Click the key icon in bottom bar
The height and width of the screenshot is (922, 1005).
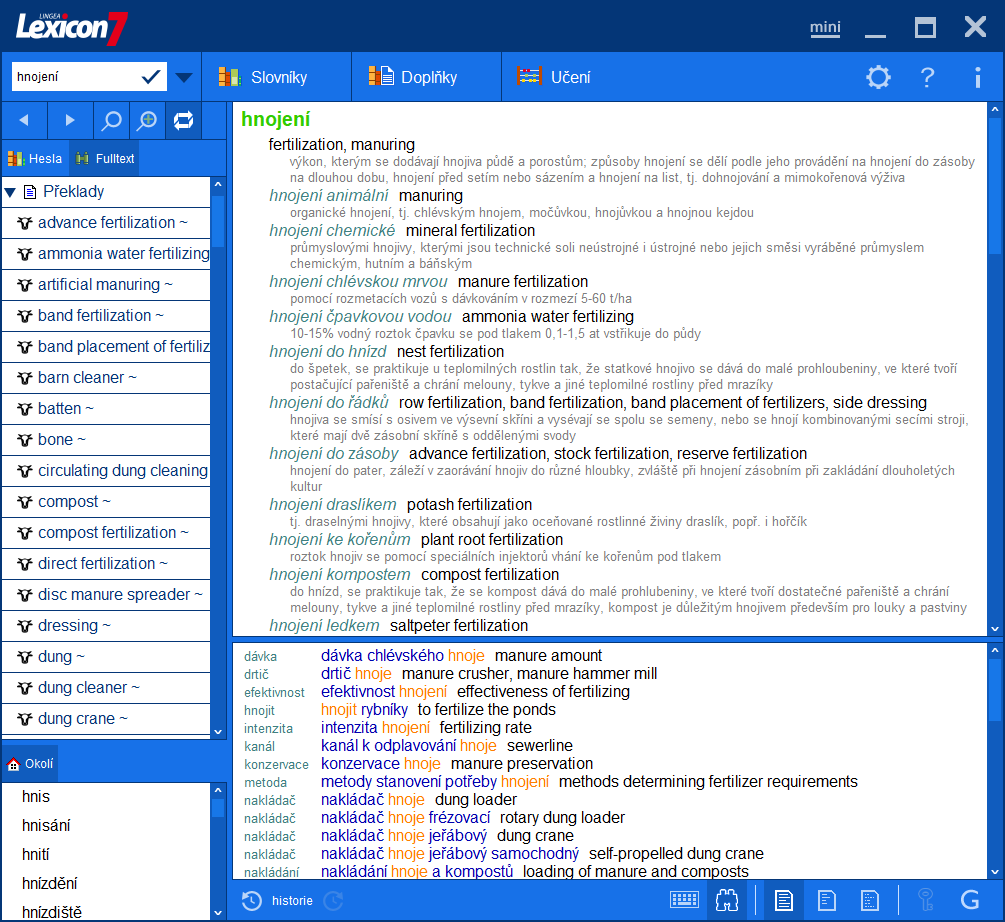pos(926,900)
